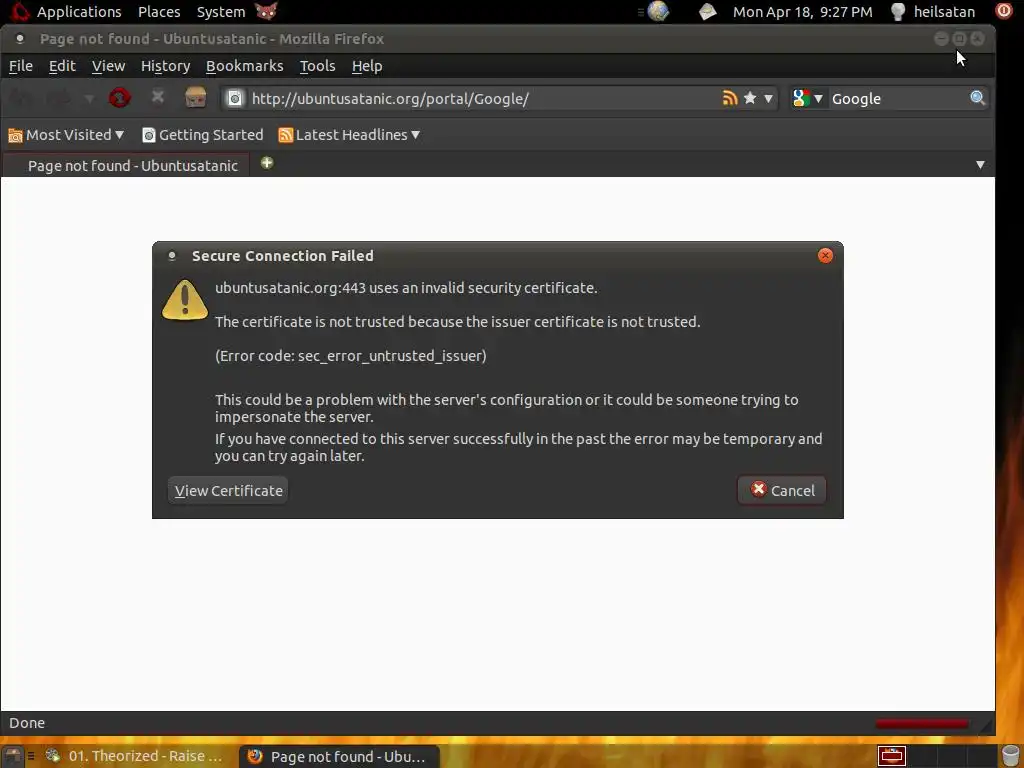Click the Done status bar text
The image size is (1024, 768).
(x=27, y=723)
